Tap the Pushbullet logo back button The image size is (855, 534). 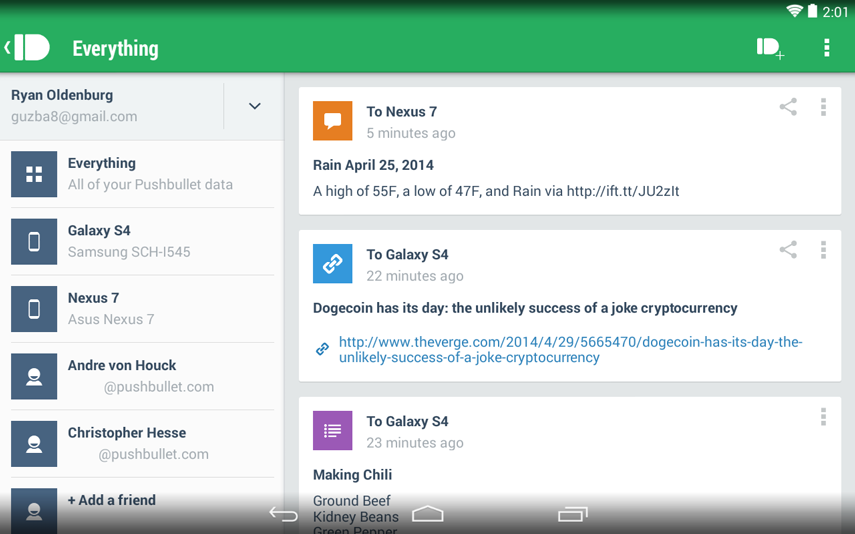click(27, 47)
